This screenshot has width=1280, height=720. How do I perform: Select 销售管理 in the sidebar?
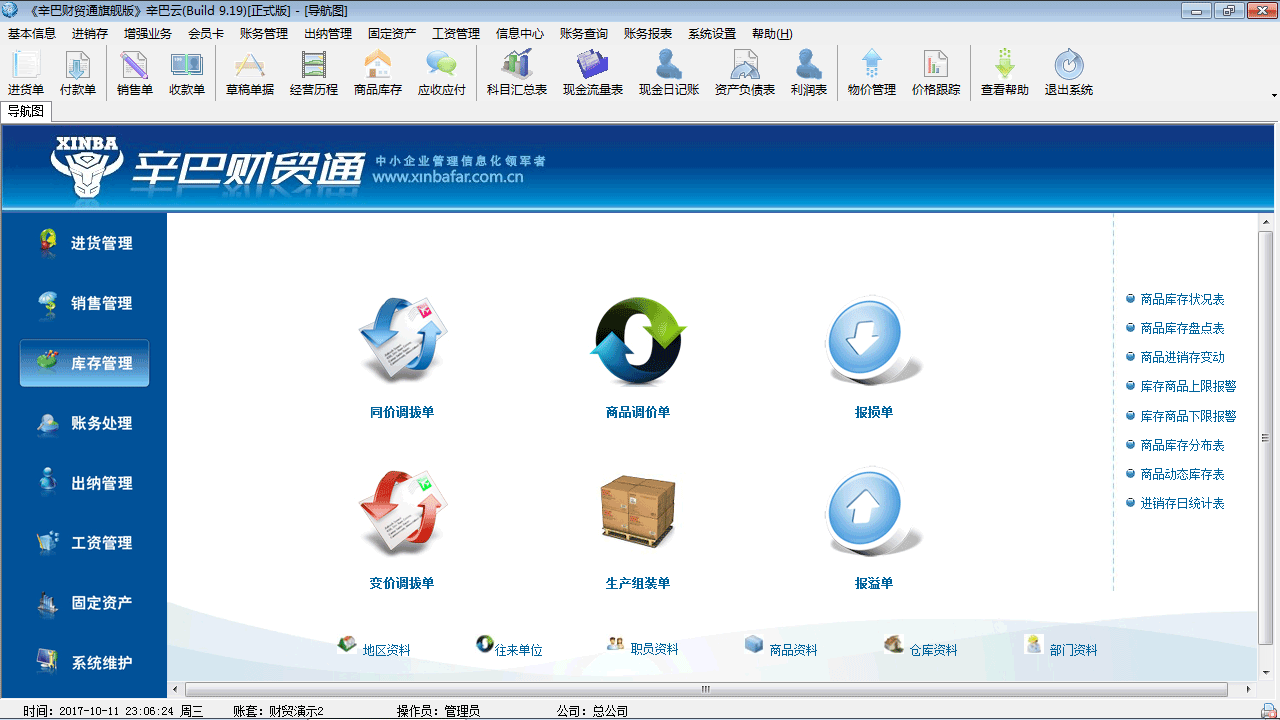pyautogui.click(x=85, y=303)
